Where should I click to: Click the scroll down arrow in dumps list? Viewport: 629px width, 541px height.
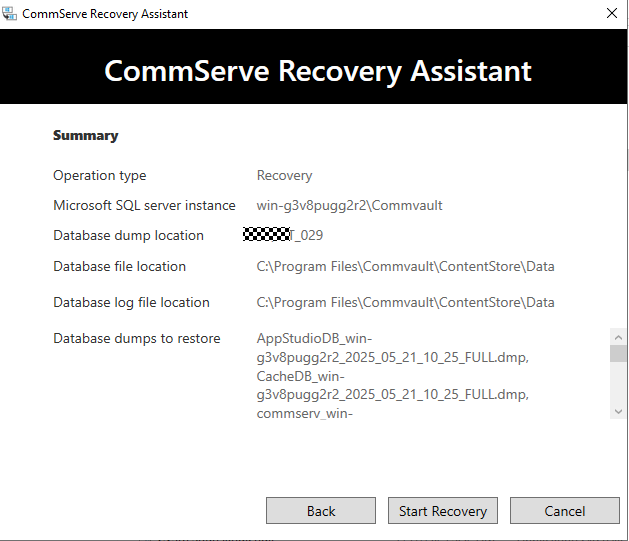(618, 411)
